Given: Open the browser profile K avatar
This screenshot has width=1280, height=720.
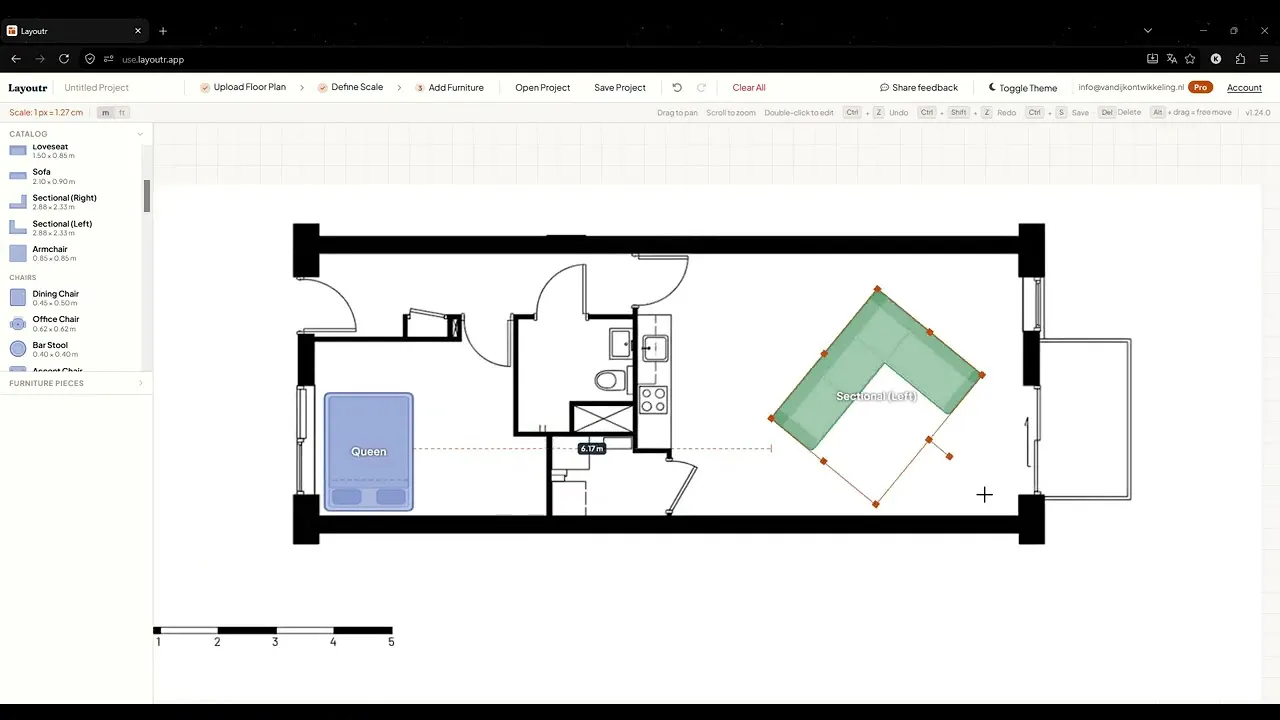Looking at the screenshot, I should (1216, 59).
